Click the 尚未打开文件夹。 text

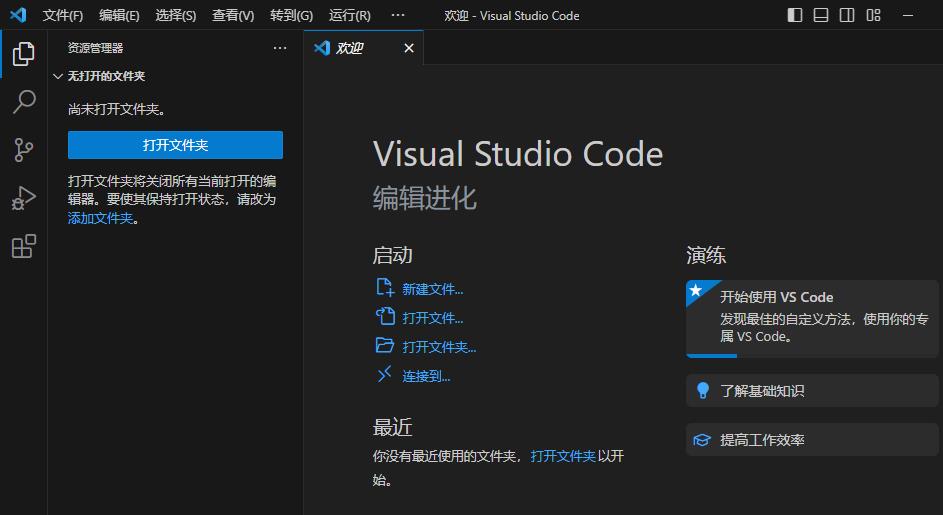coord(117,109)
